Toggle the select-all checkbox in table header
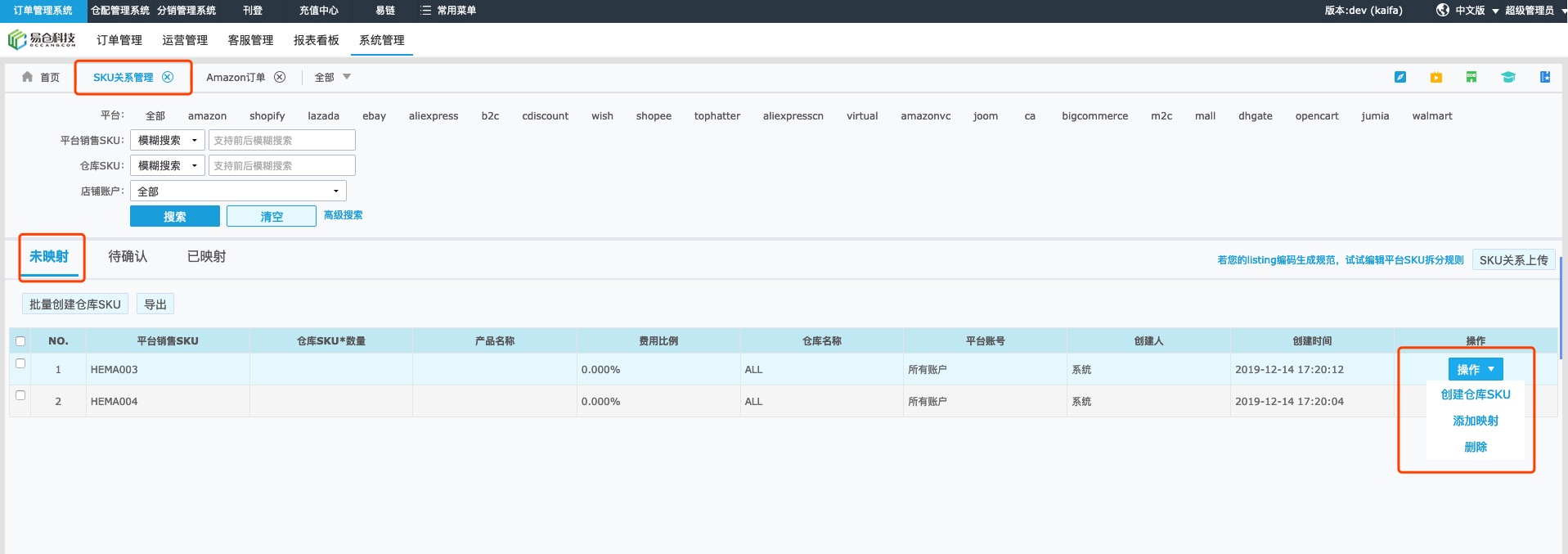 tap(20, 341)
